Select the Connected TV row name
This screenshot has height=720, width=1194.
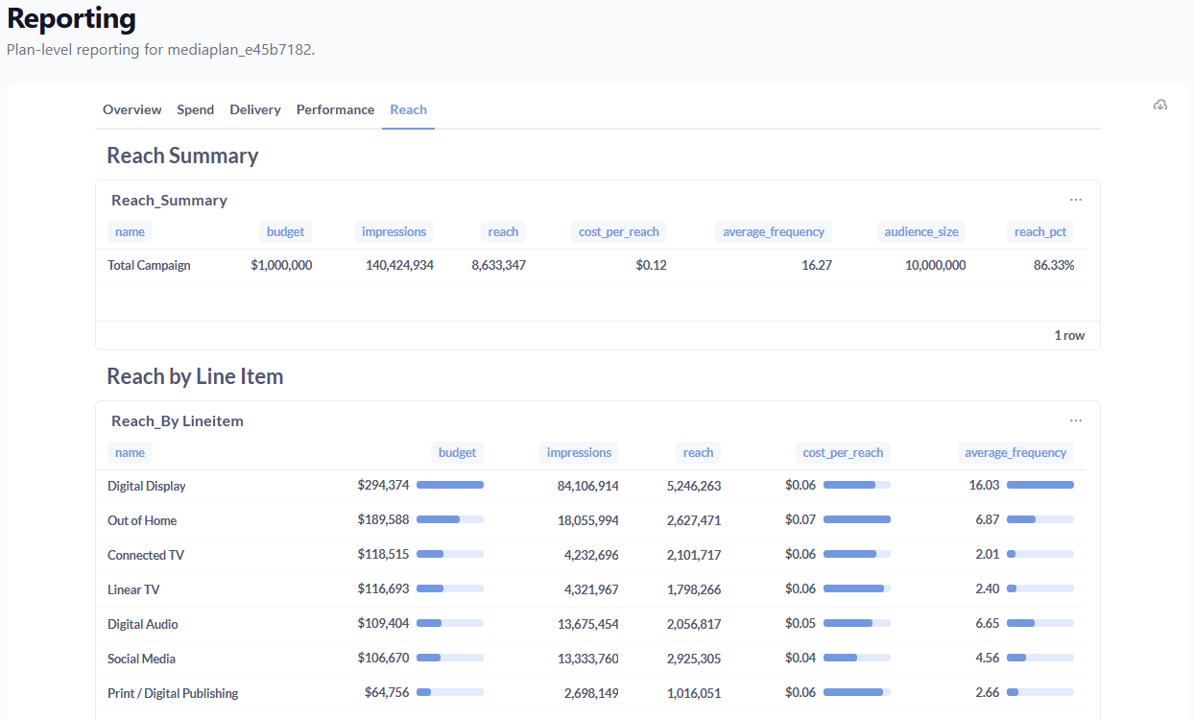(145, 555)
